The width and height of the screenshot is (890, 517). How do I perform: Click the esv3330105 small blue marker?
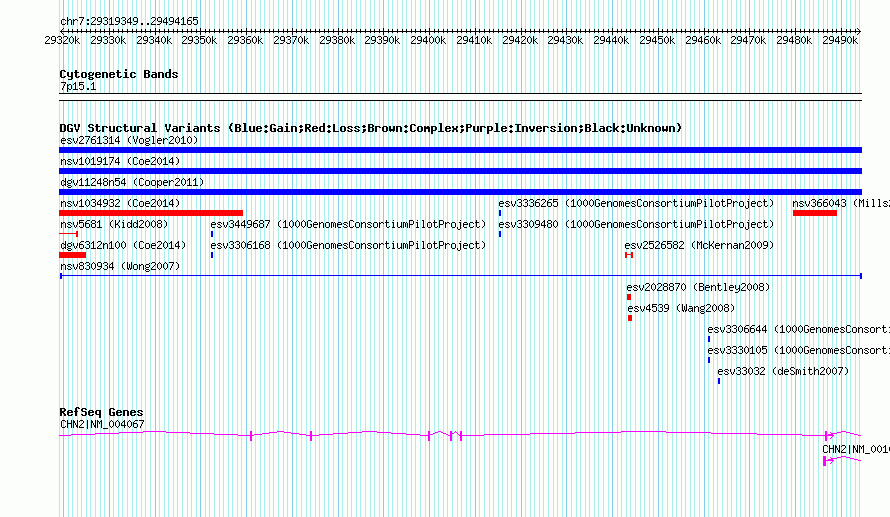pos(708,360)
